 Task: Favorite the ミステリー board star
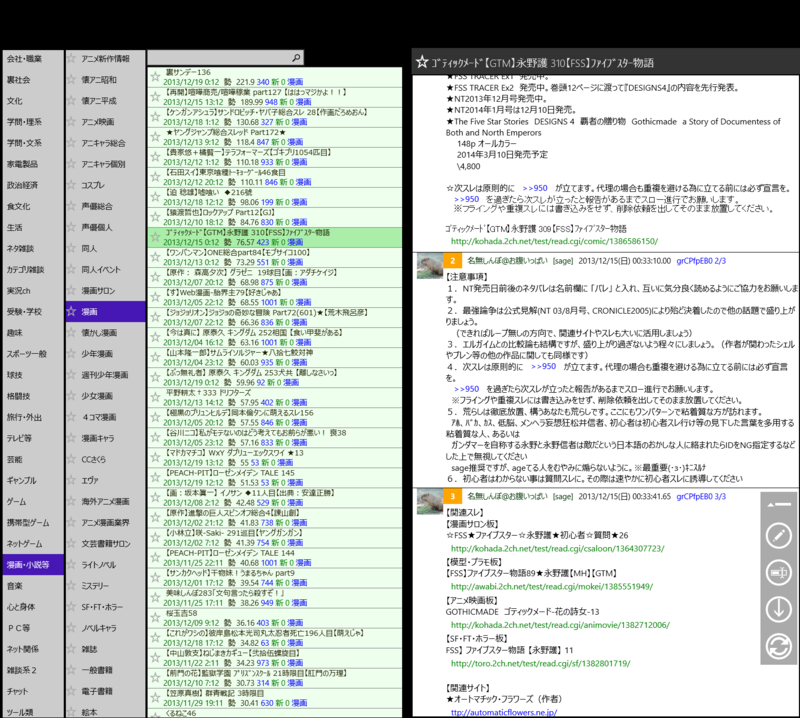(x=71, y=586)
